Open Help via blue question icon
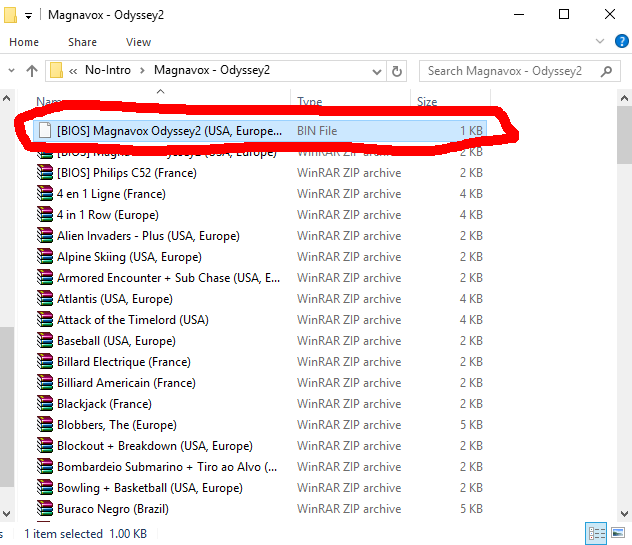 pyautogui.click(x=622, y=41)
